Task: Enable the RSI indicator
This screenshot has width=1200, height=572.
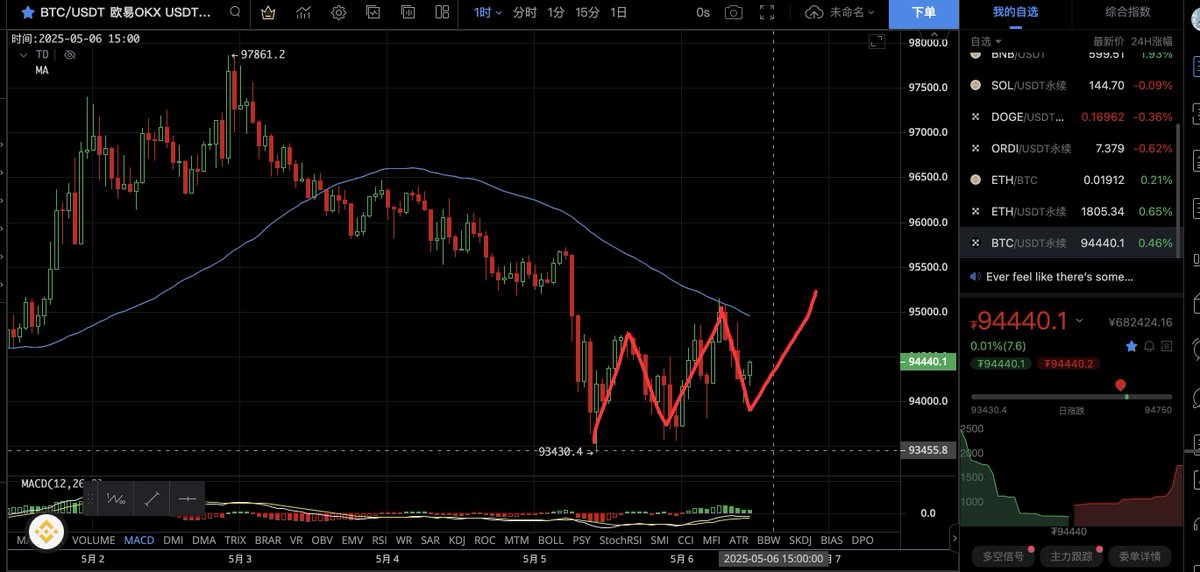Action: 379,540
